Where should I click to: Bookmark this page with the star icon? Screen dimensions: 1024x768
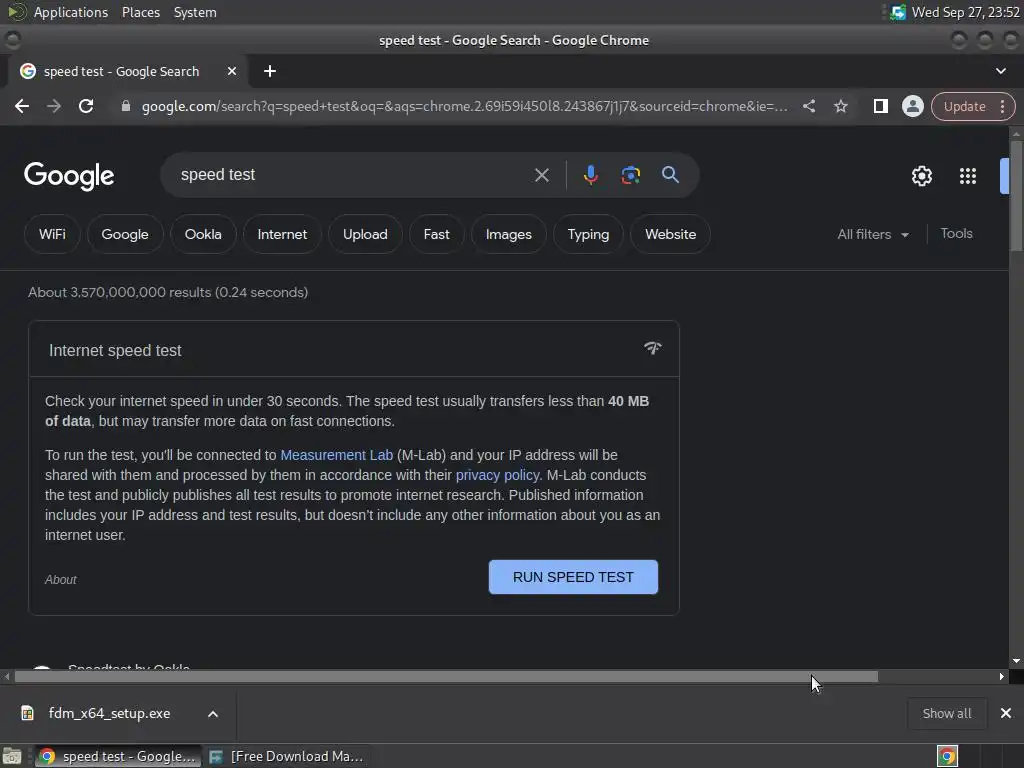point(840,106)
